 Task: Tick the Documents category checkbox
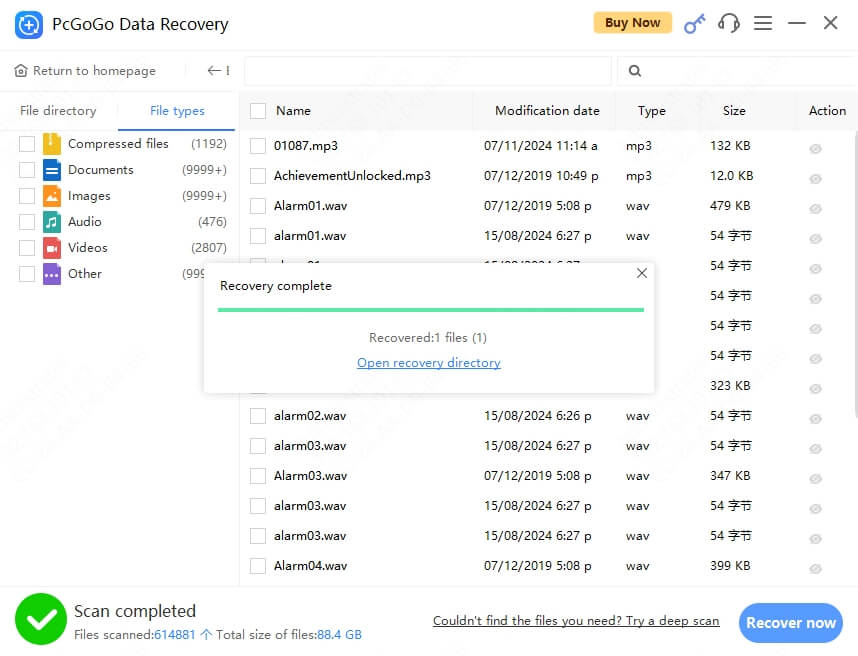(x=27, y=170)
